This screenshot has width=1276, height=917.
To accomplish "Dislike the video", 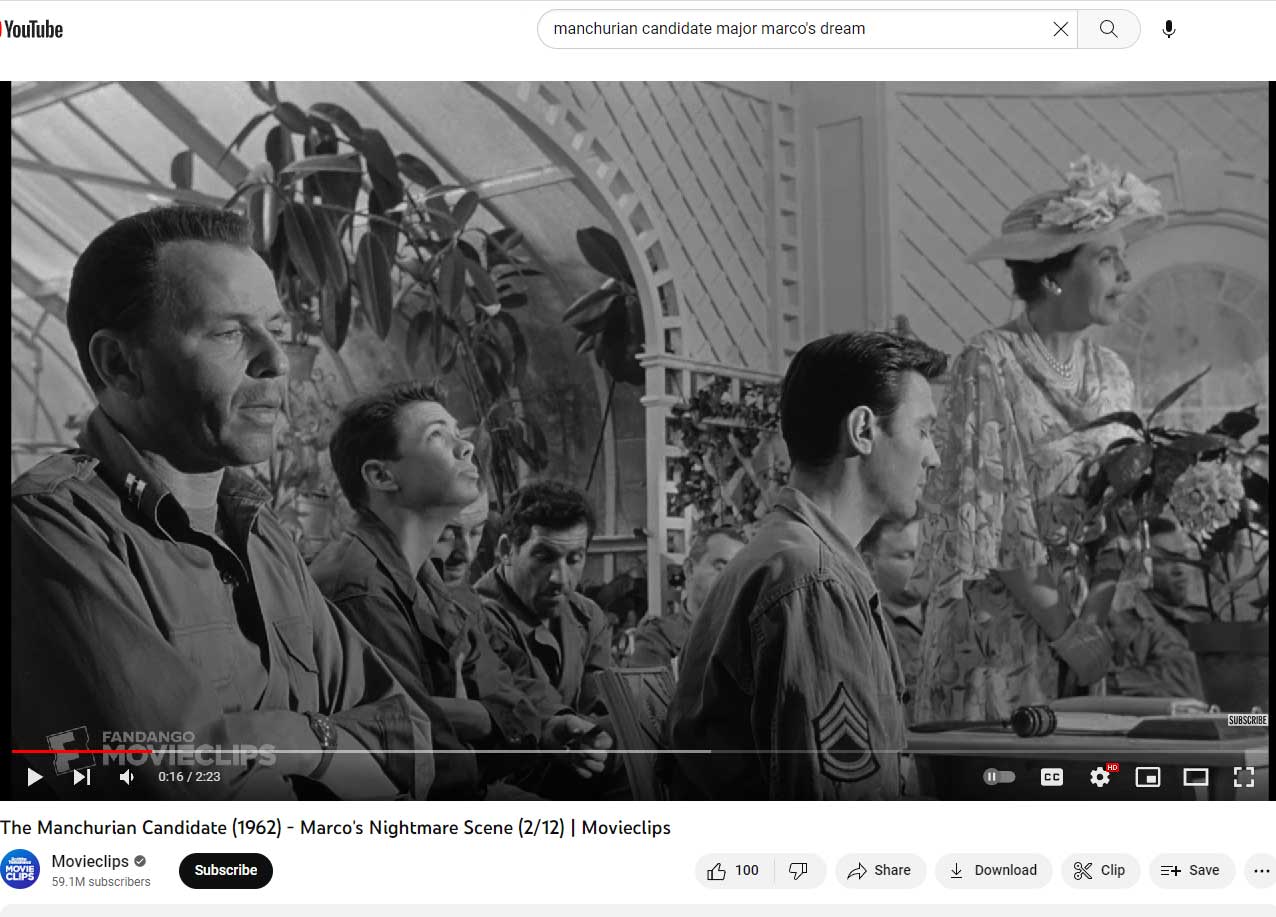I will 799,870.
